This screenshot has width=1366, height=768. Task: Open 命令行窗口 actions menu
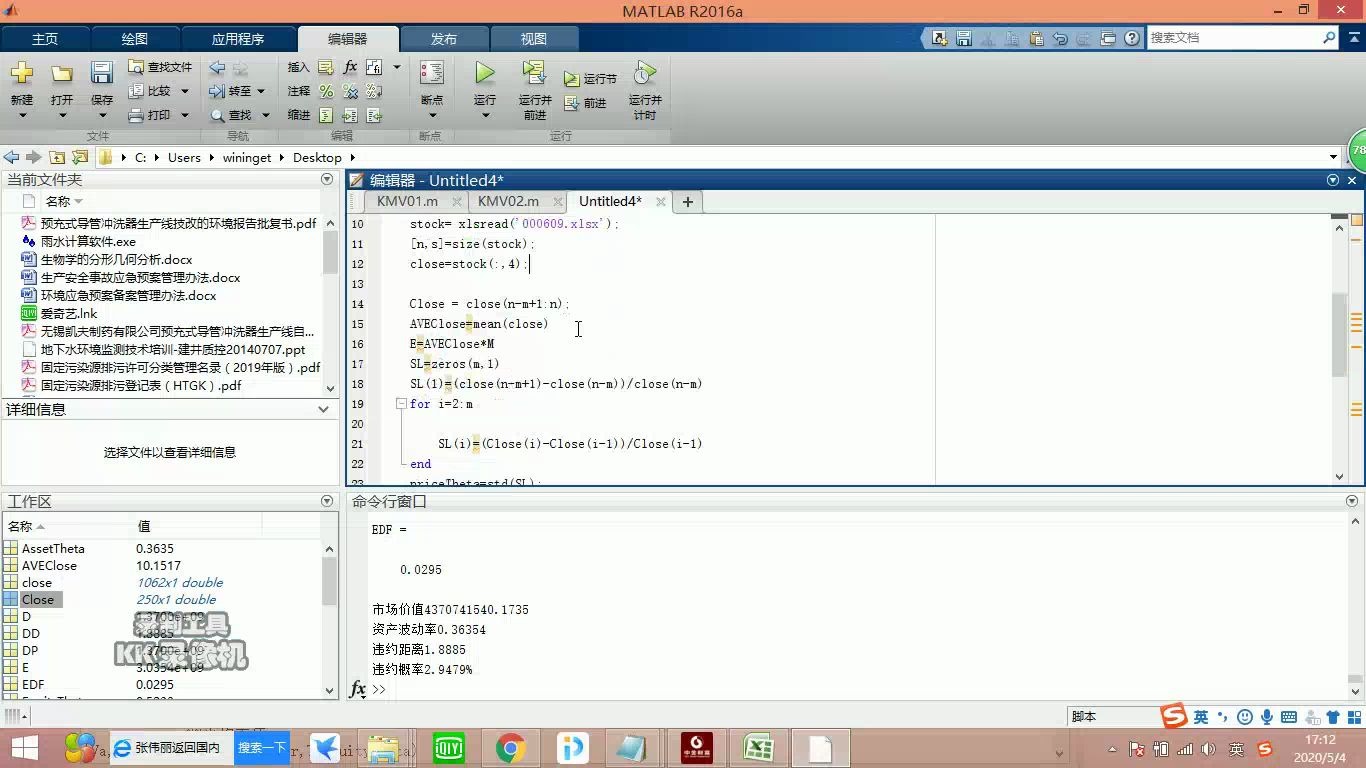click(x=1353, y=501)
